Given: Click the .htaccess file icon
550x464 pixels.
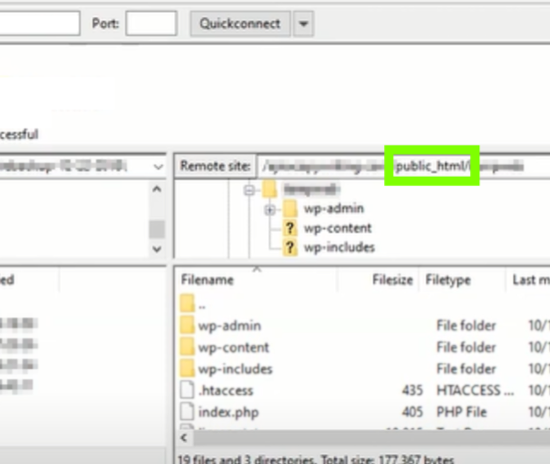Looking at the screenshot, I should 187,390.
